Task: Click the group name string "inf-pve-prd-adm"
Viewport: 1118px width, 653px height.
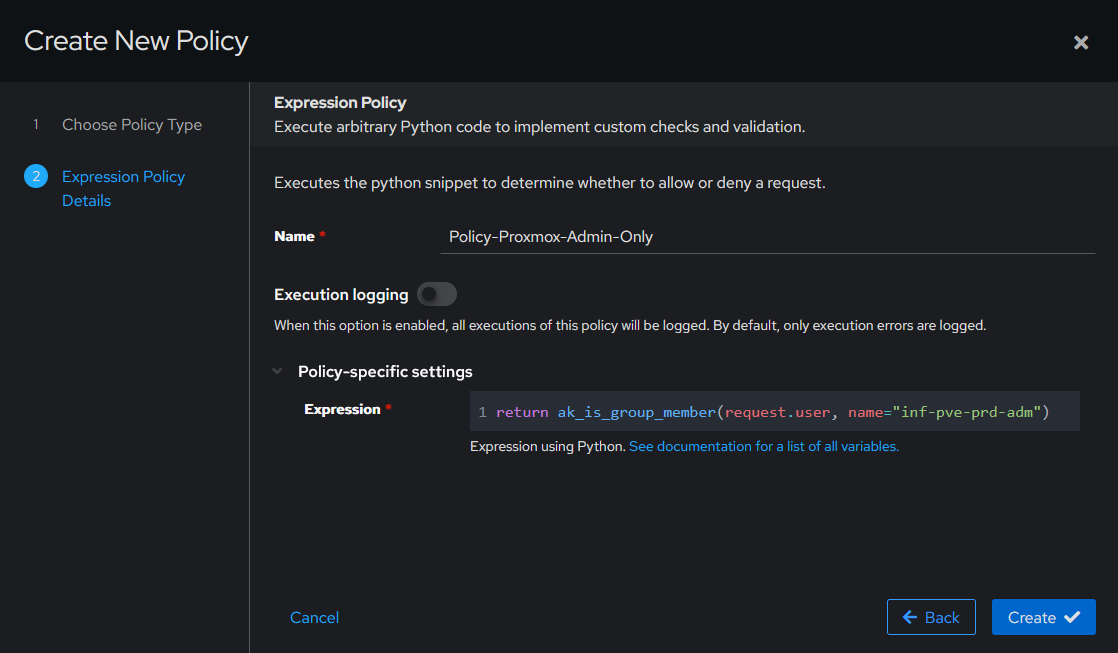Action: tap(967, 412)
